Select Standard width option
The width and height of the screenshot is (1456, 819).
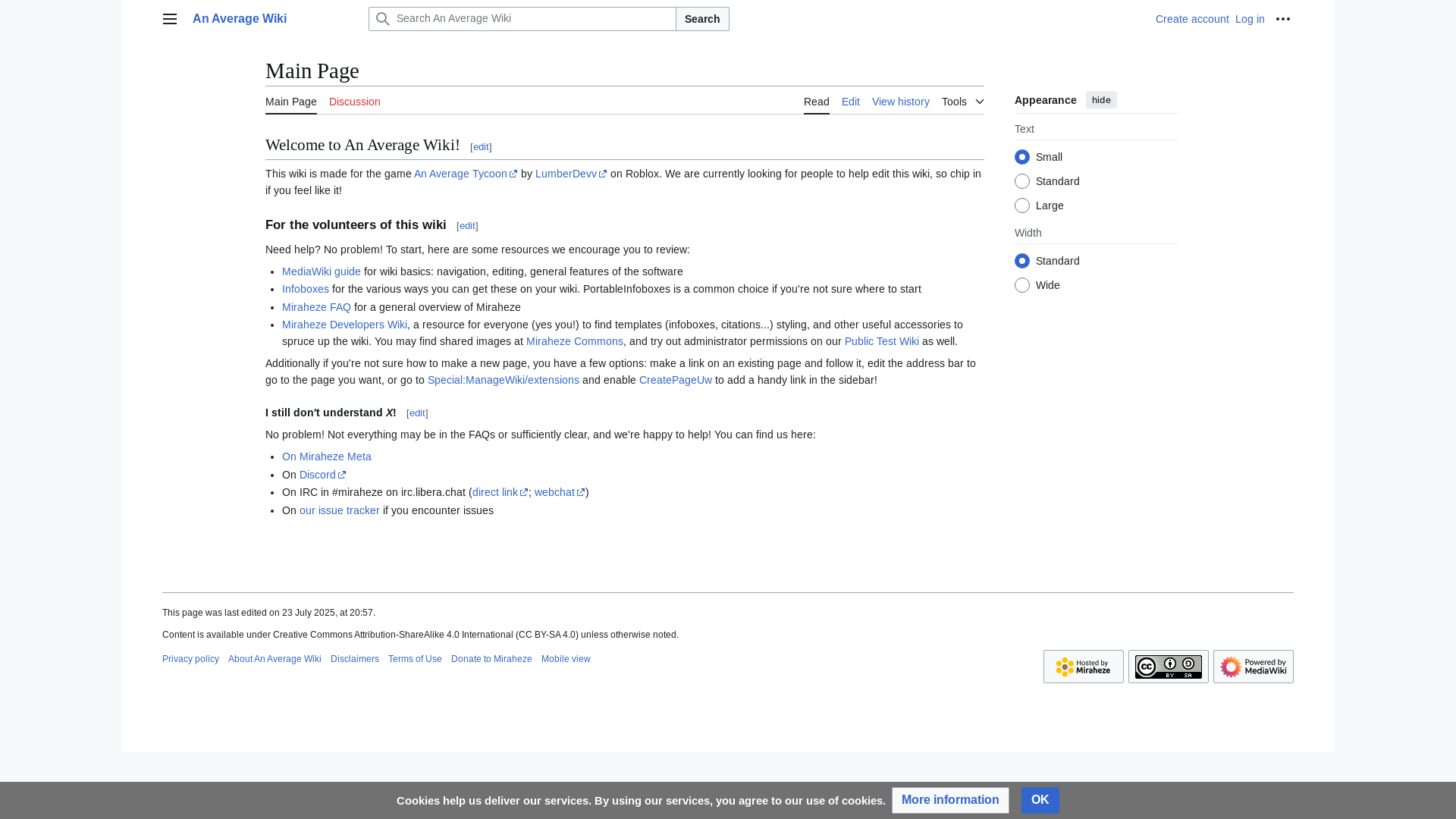click(x=1022, y=261)
